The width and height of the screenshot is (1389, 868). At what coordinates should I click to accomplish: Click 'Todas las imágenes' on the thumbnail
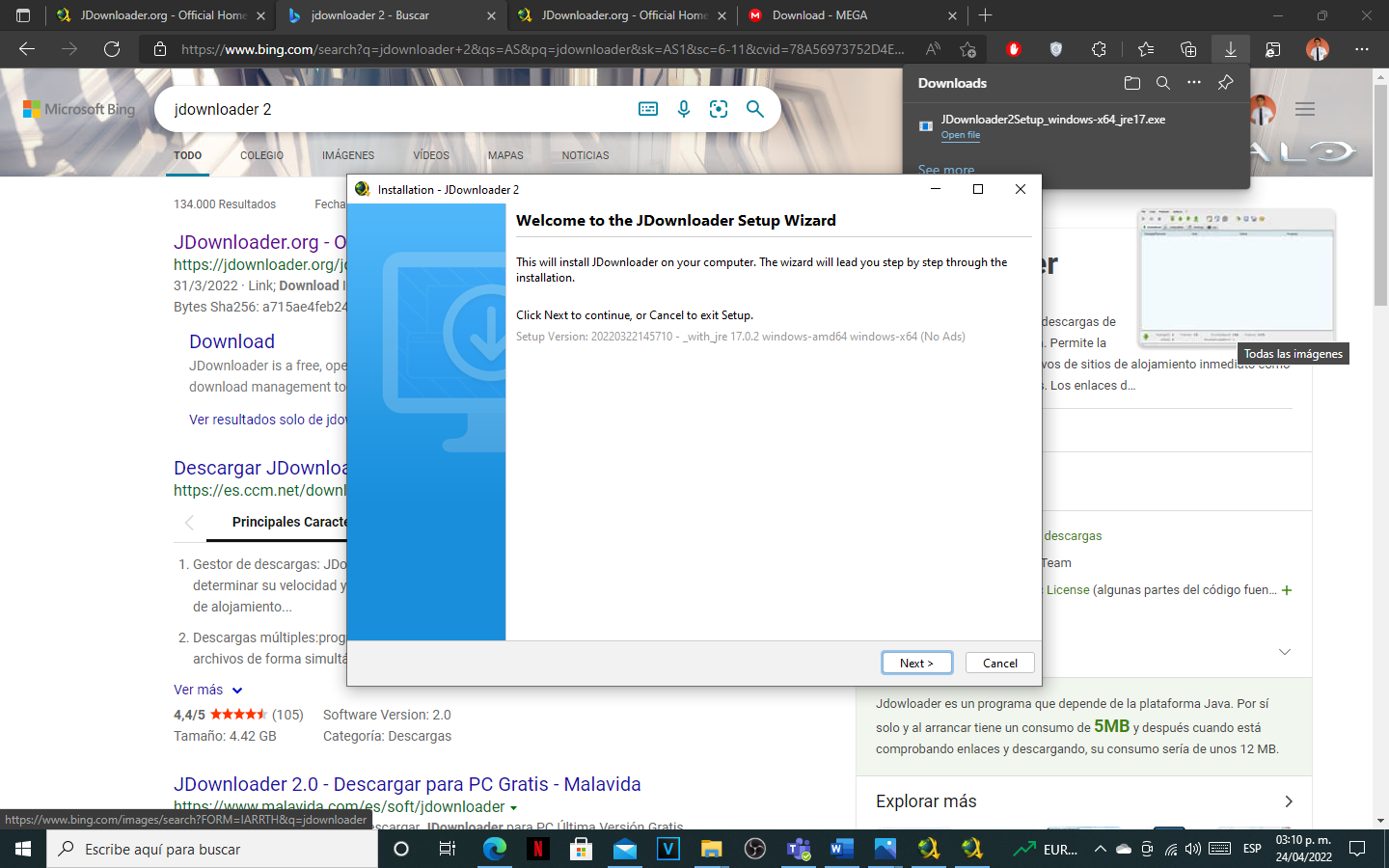1293,354
